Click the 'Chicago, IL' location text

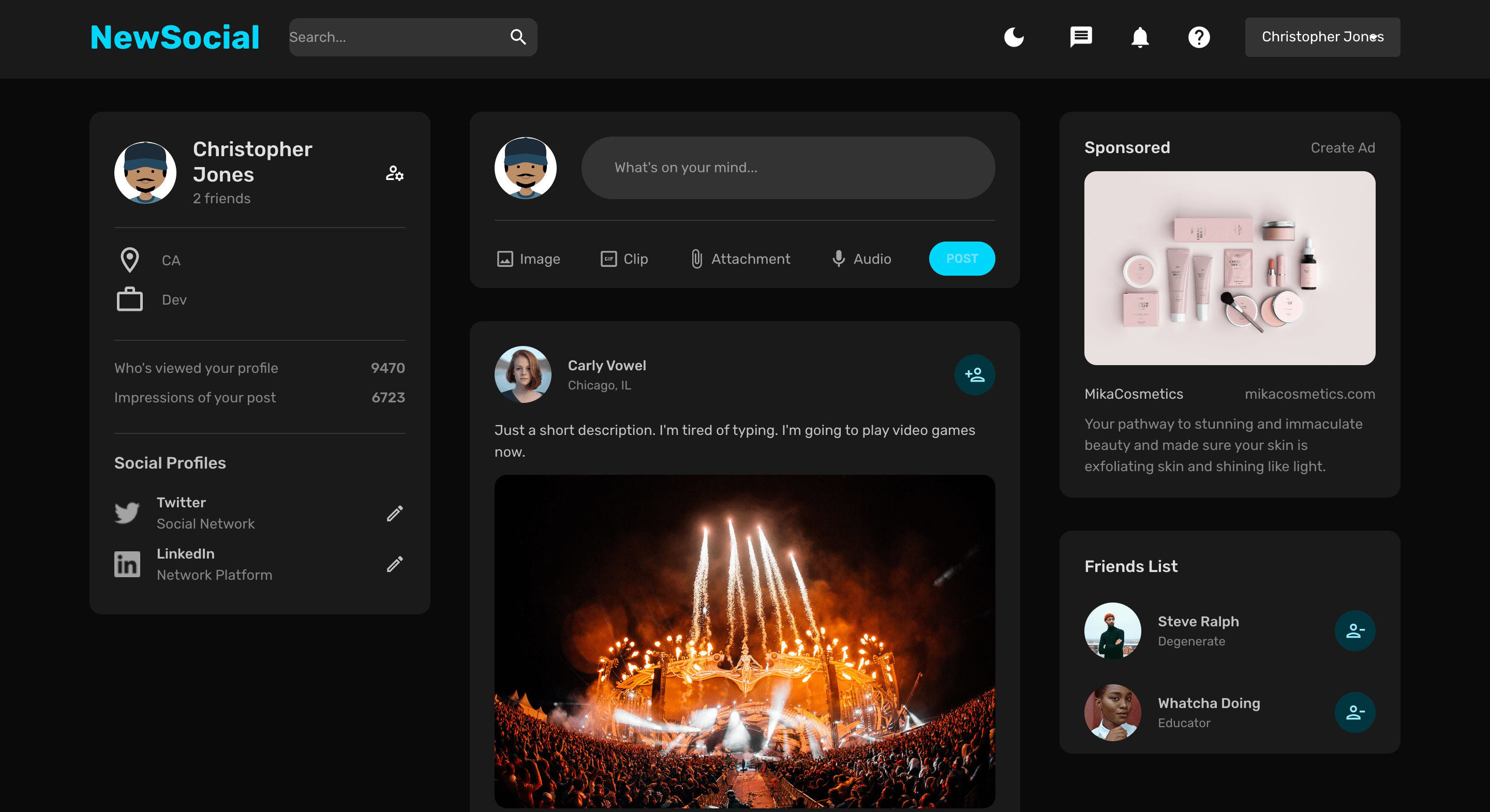[599, 386]
